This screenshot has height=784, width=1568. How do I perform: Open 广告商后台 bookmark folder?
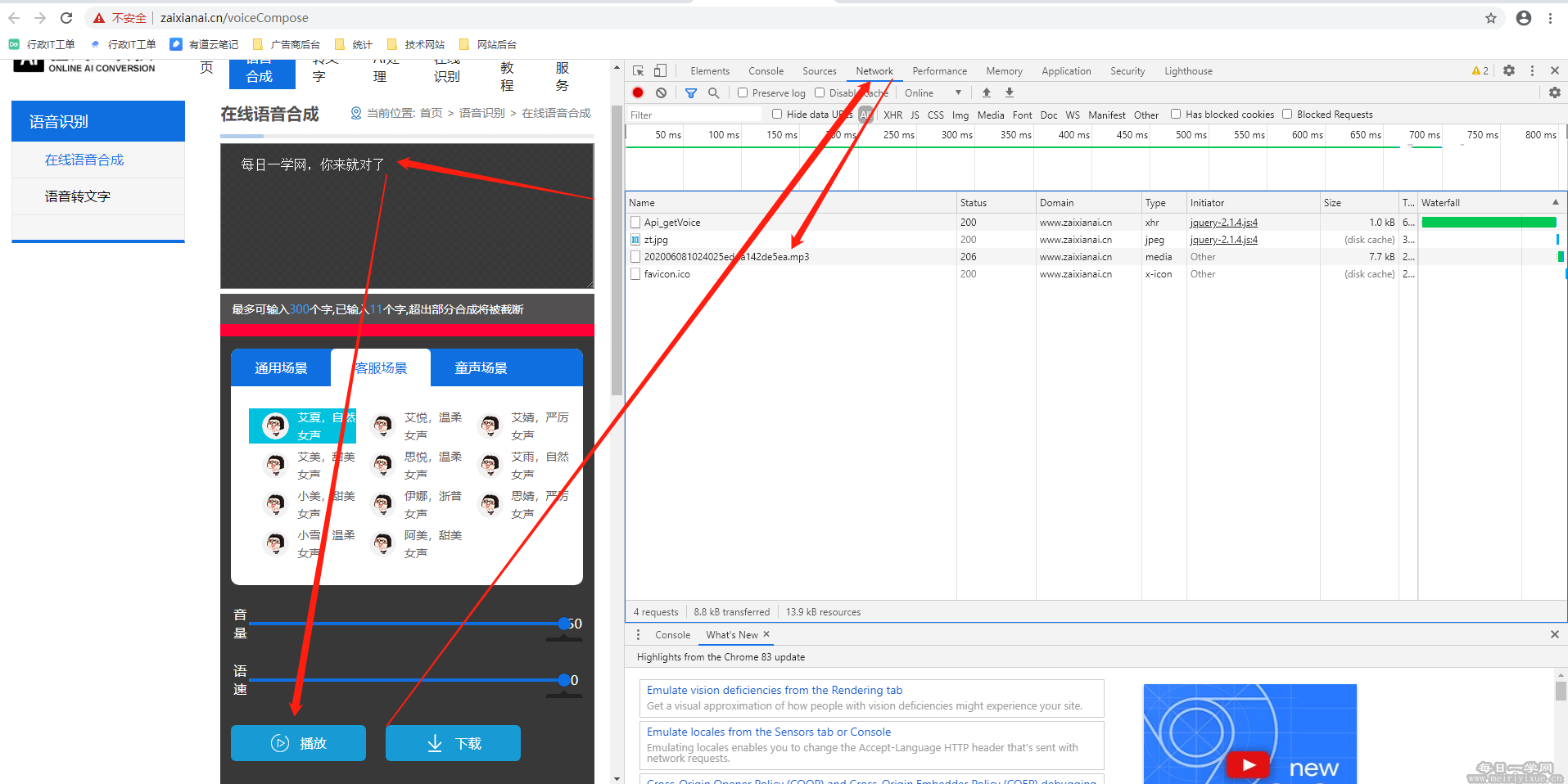[x=287, y=44]
